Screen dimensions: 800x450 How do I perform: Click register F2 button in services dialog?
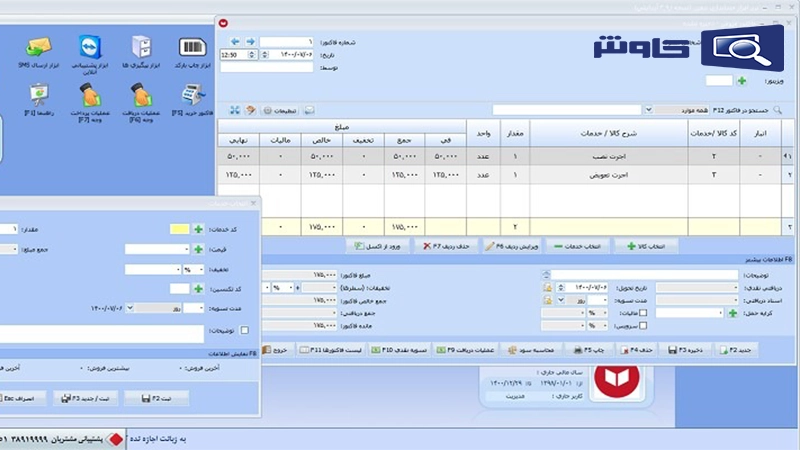click(157, 398)
